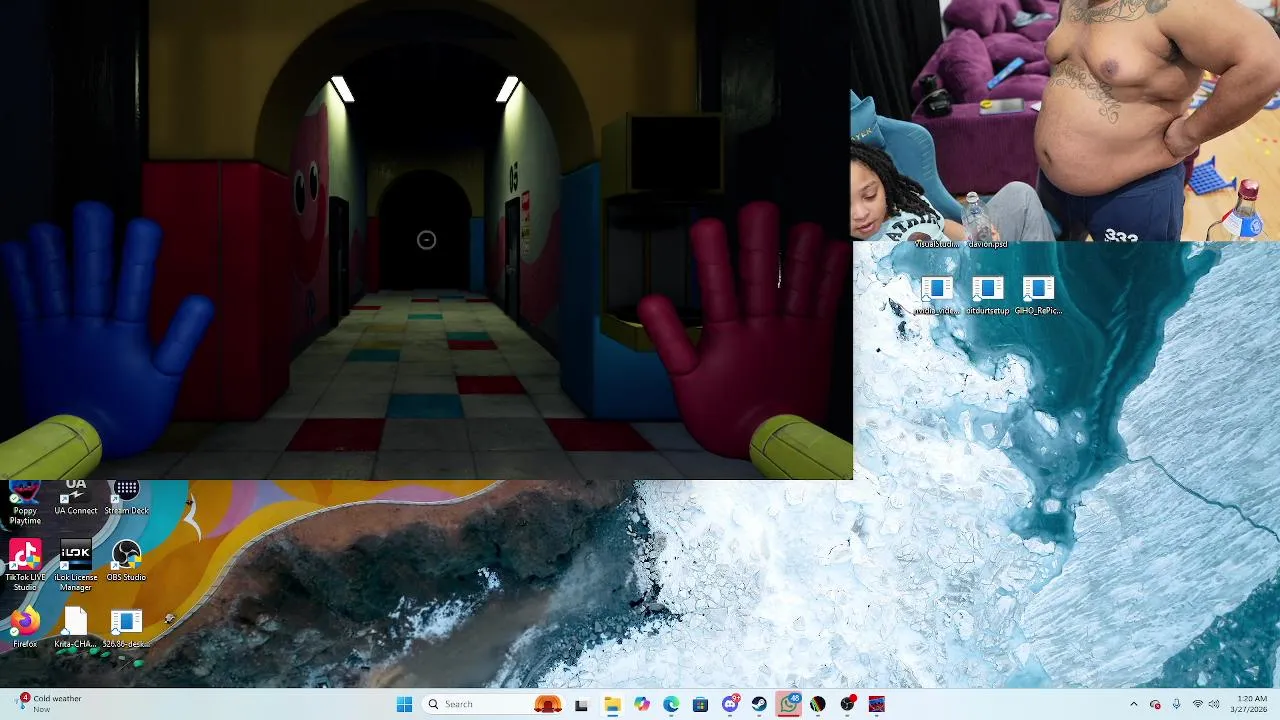
Task: Switch to the Poppy Playtime game taskbar icon
Action: (x=877, y=704)
